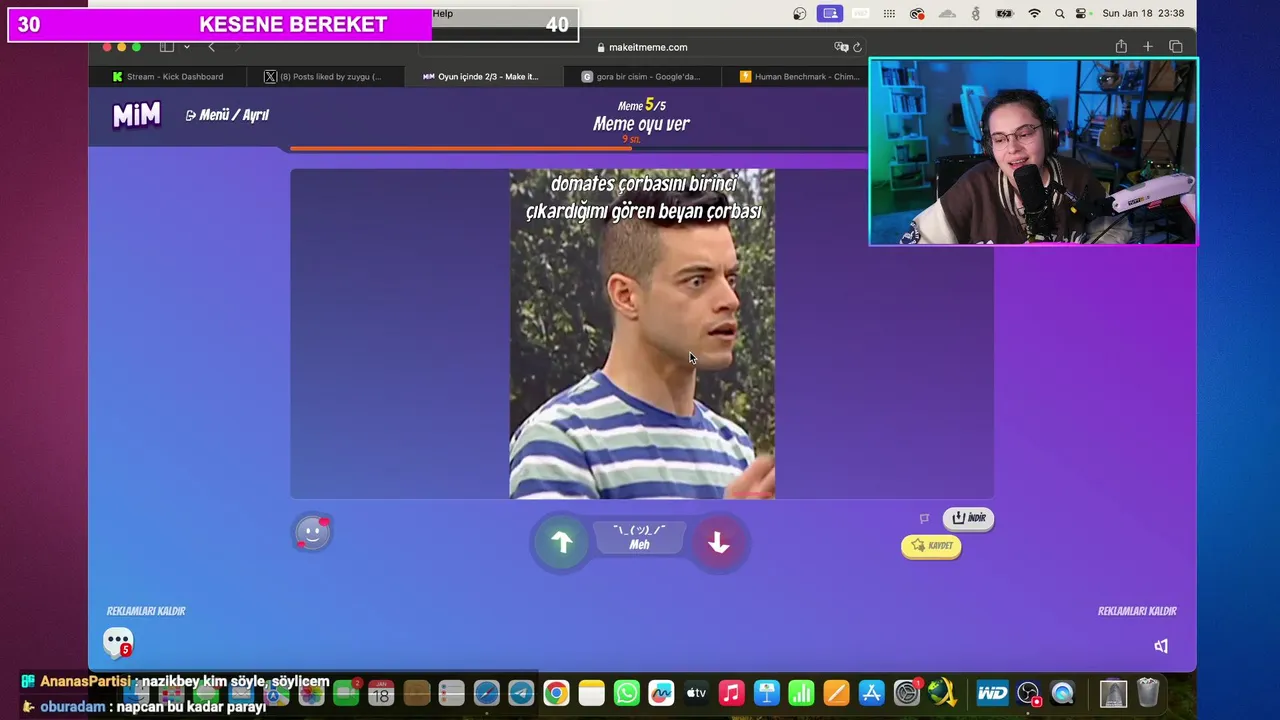Switch to Stream - Kick Dashboard tab
Screen dimensions: 1280x720
point(167,77)
